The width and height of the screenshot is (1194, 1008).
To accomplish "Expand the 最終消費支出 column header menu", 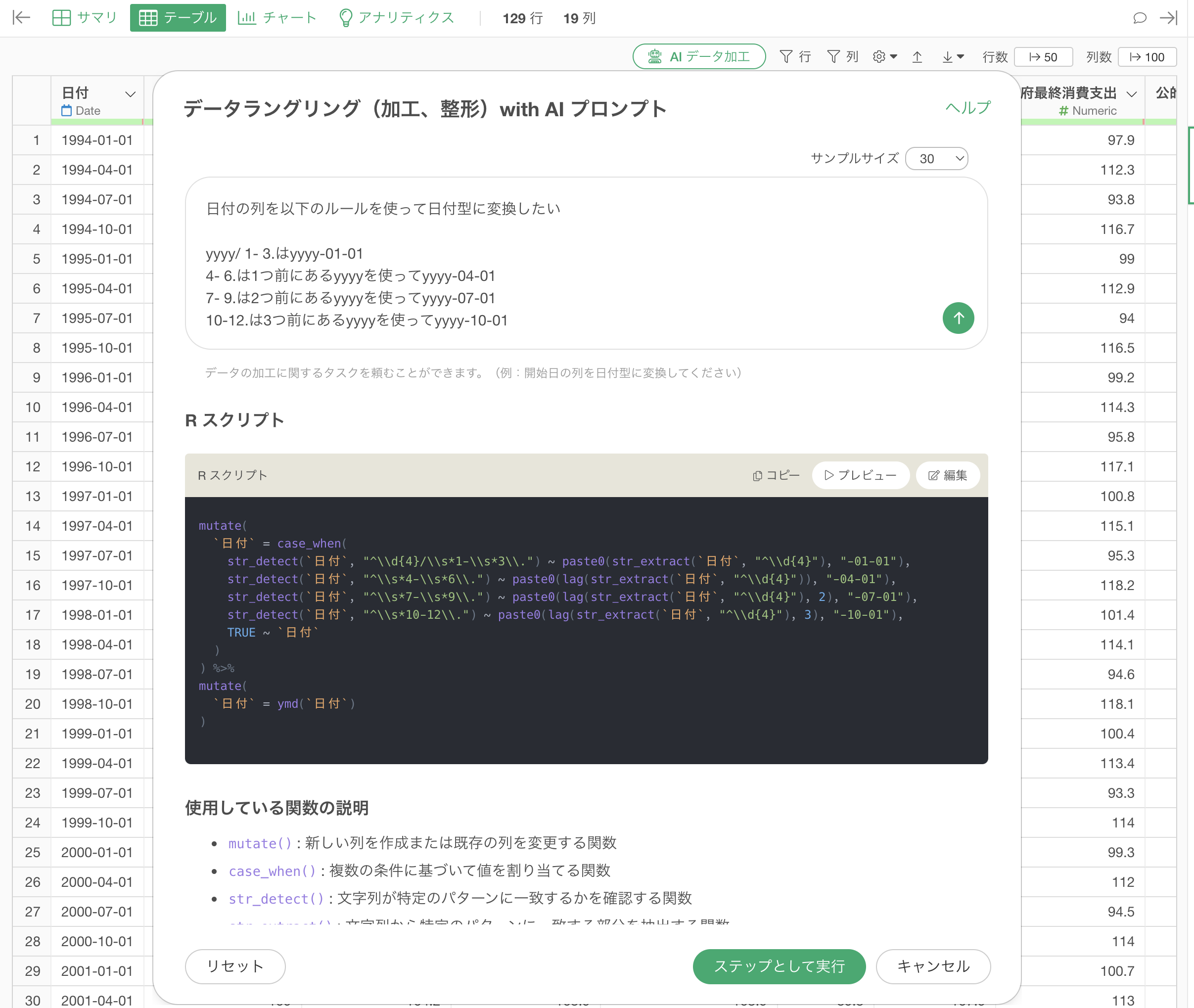I will (x=1131, y=94).
